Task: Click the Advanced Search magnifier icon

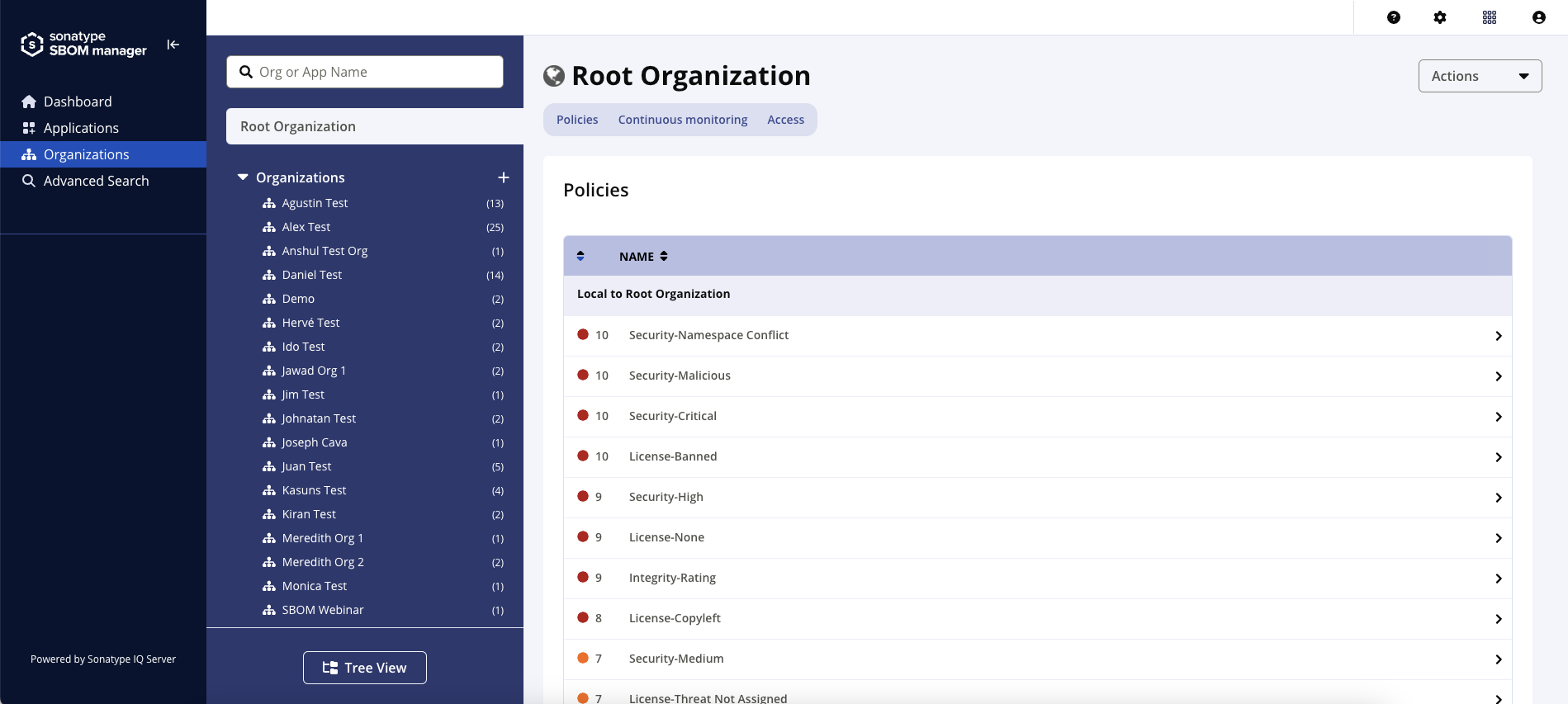Action: (29, 181)
